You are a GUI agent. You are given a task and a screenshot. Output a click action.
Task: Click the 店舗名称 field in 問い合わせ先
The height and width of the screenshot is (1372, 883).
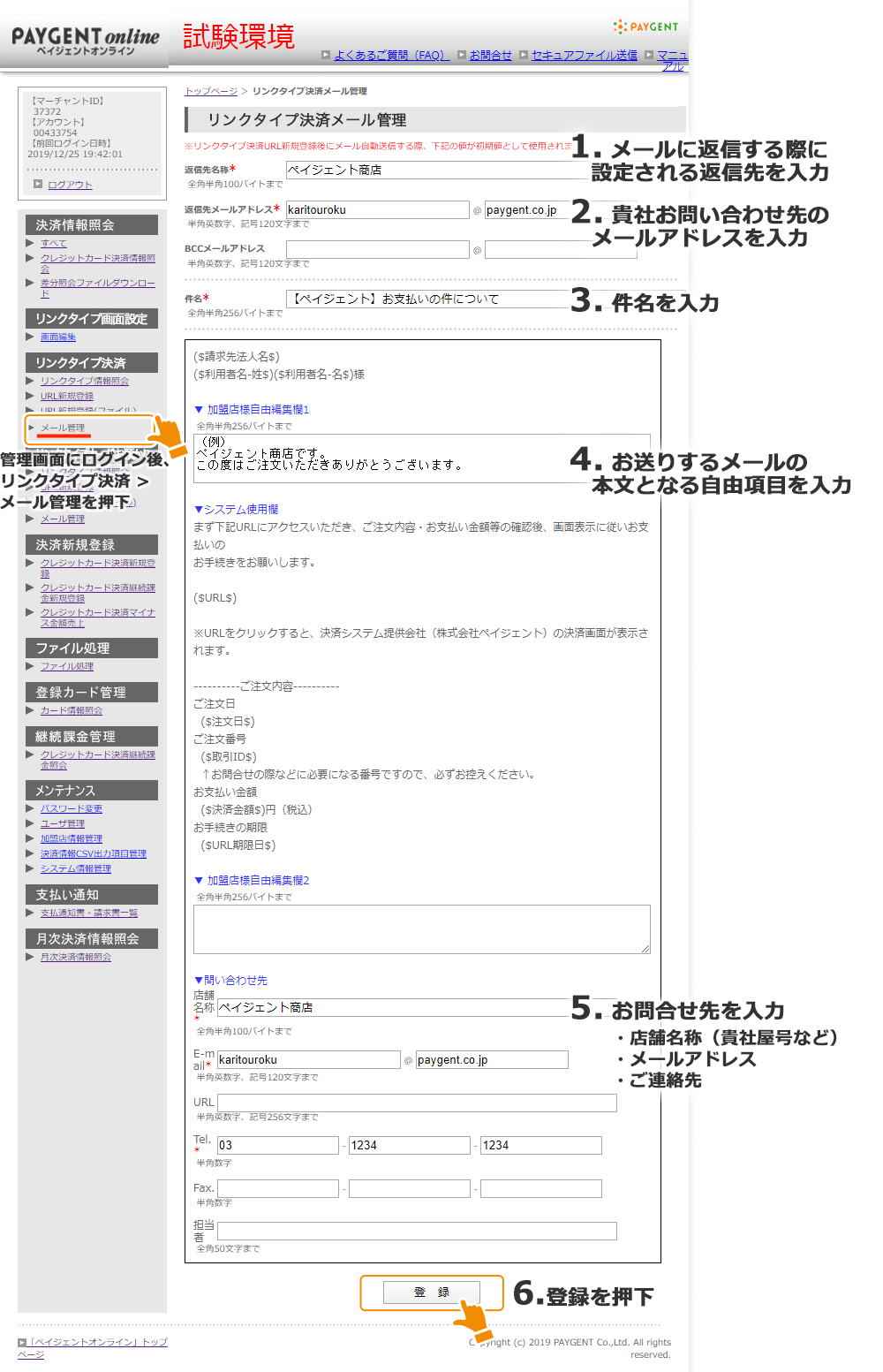pos(394,1007)
